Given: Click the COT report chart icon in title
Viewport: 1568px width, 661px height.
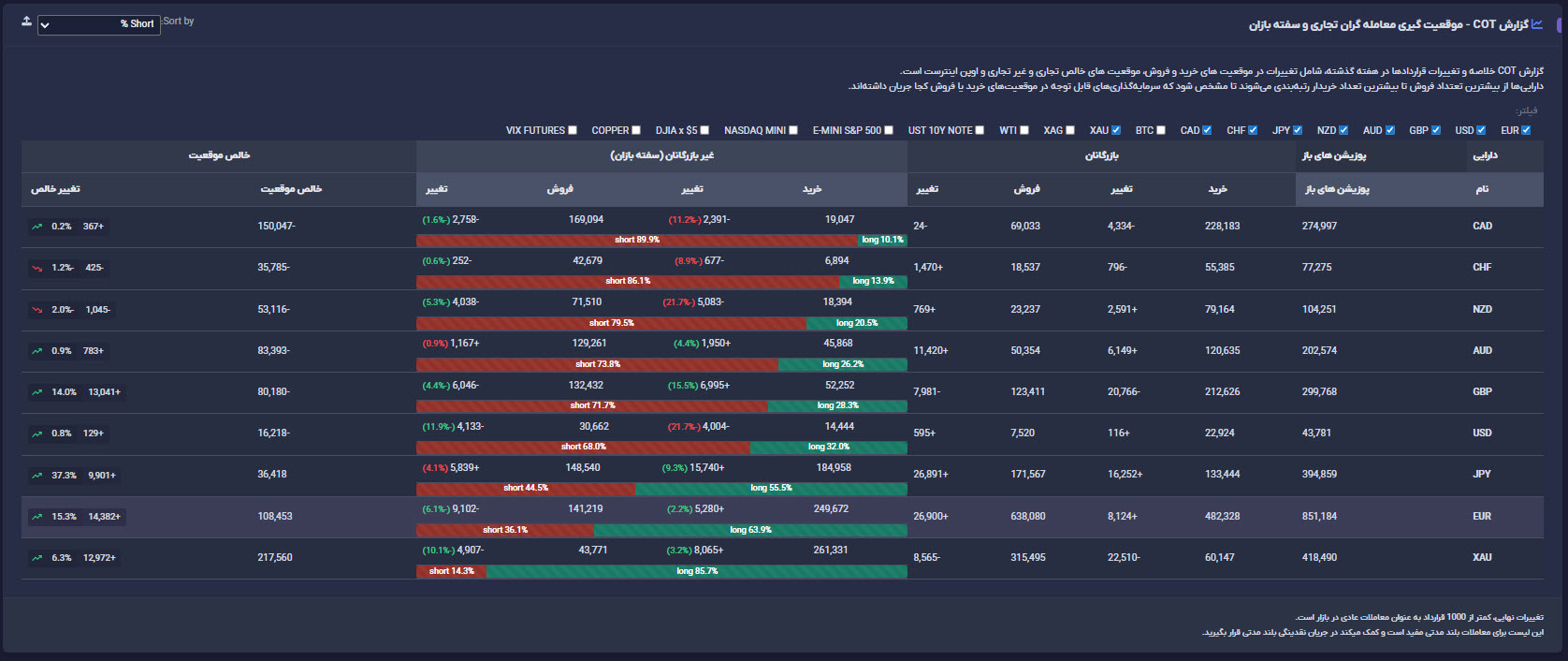Looking at the screenshot, I should (x=1536, y=24).
